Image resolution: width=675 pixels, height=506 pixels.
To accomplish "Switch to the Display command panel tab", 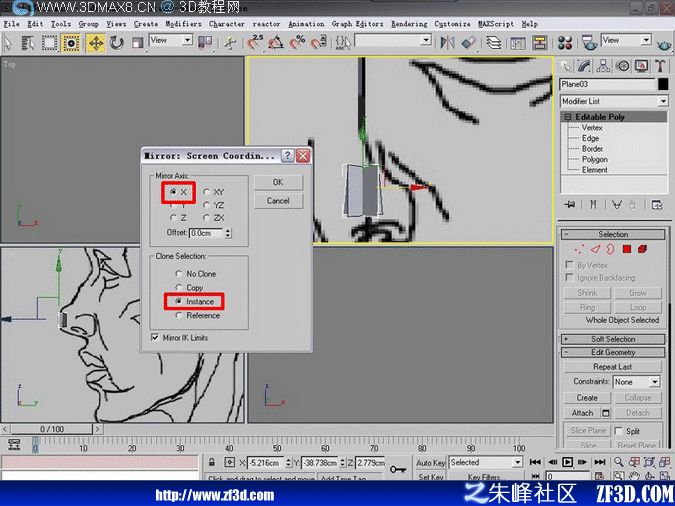I will [x=641, y=66].
